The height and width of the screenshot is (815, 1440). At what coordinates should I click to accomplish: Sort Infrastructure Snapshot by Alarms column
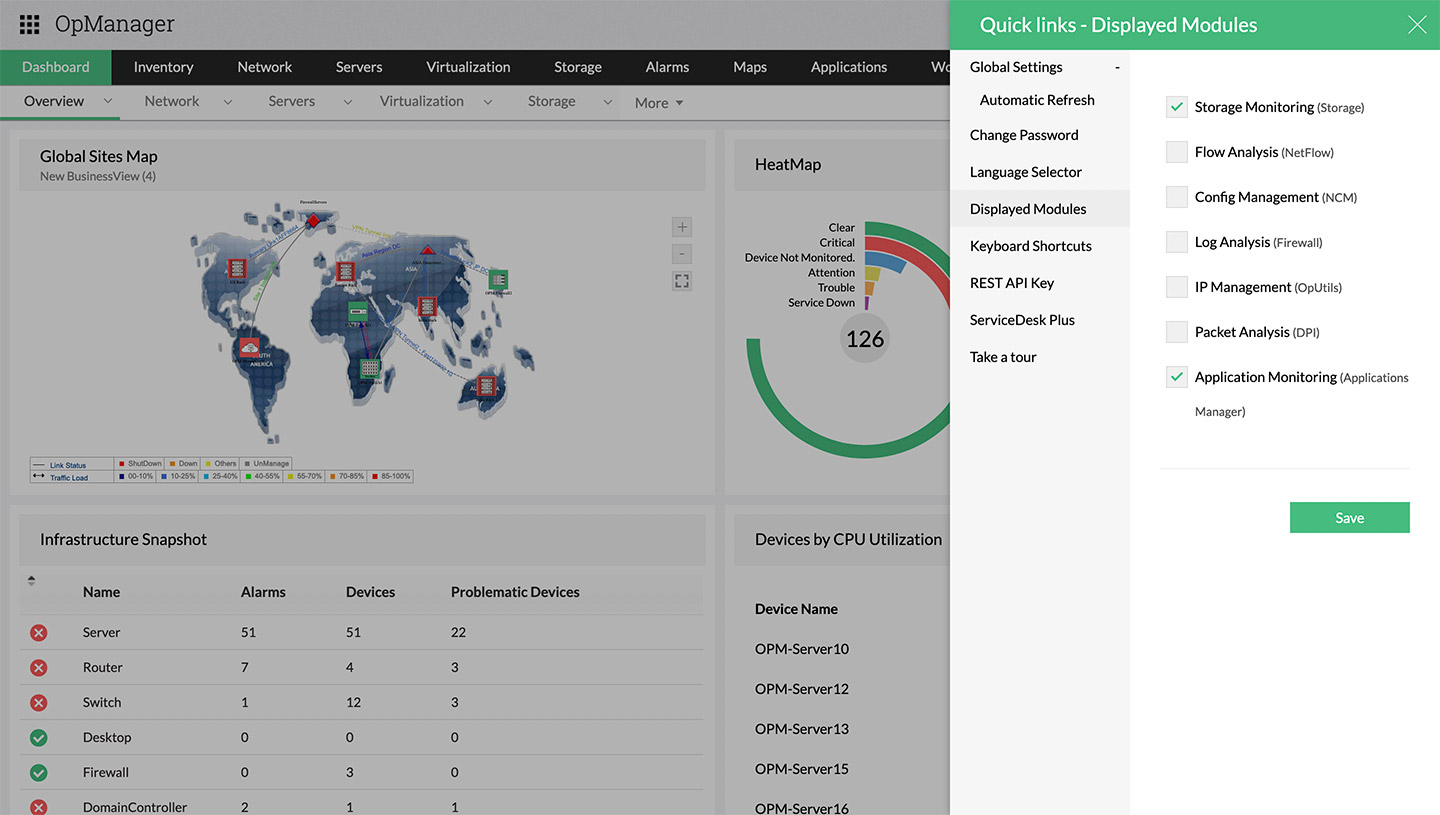263,592
